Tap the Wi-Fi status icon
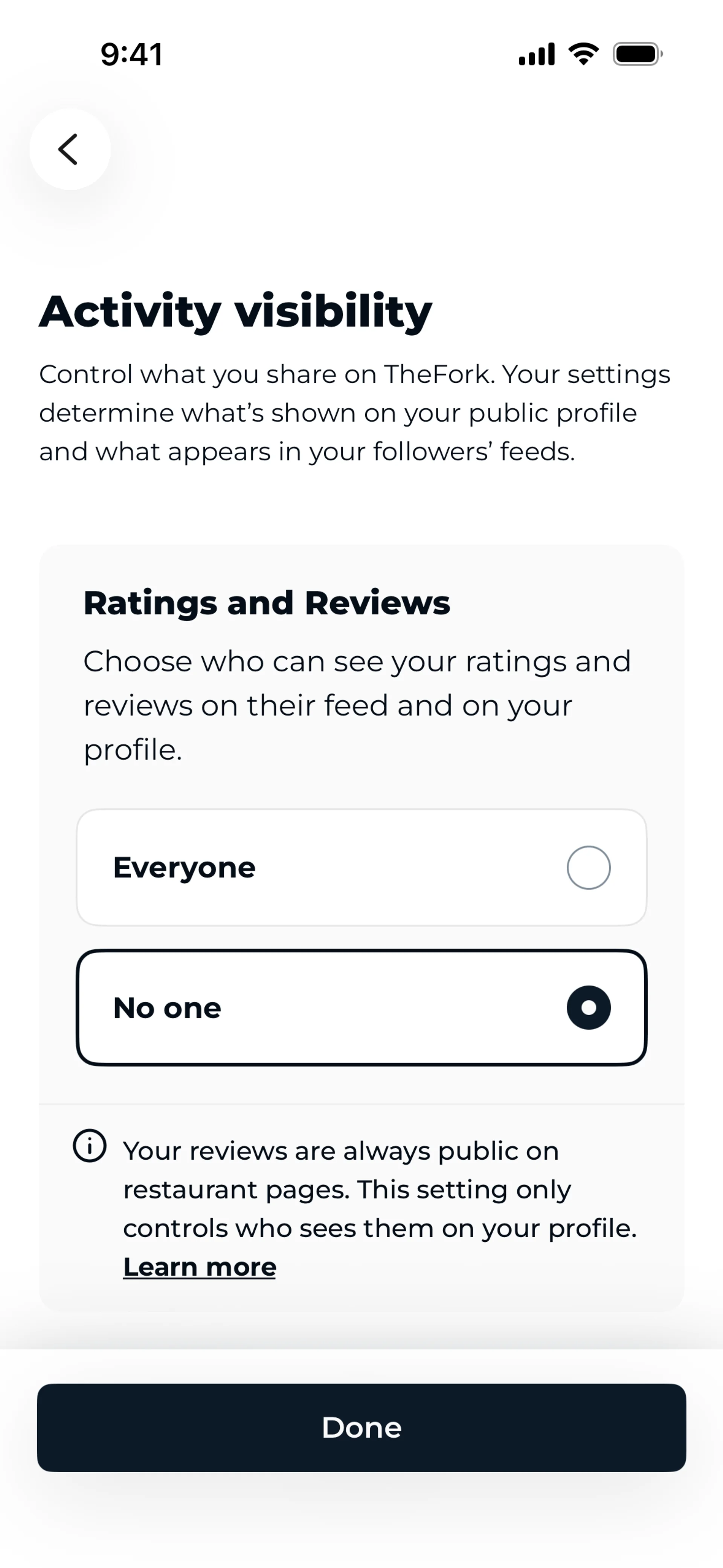 click(583, 54)
